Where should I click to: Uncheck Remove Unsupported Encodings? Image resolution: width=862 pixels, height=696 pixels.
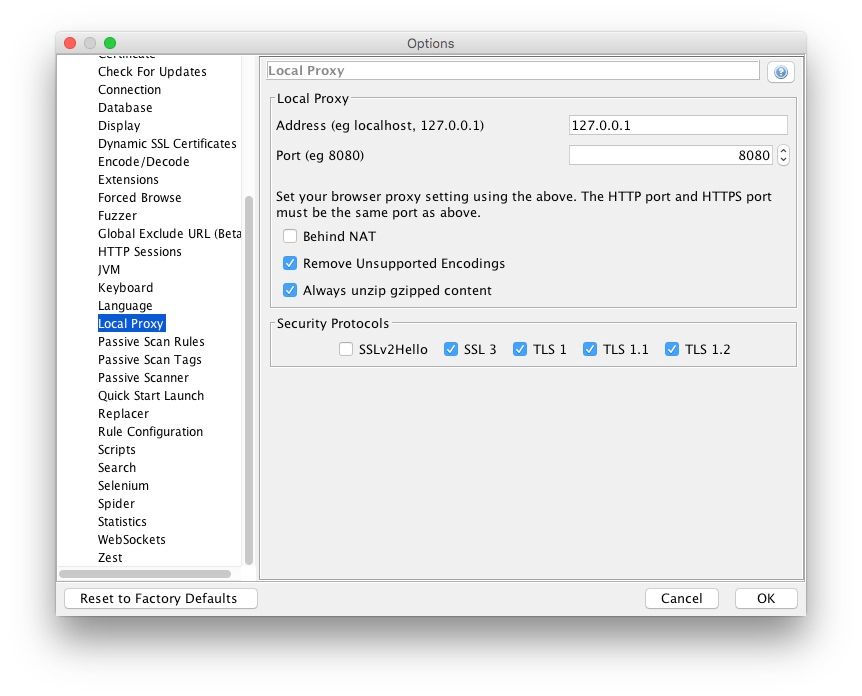click(x=290, y=263)
